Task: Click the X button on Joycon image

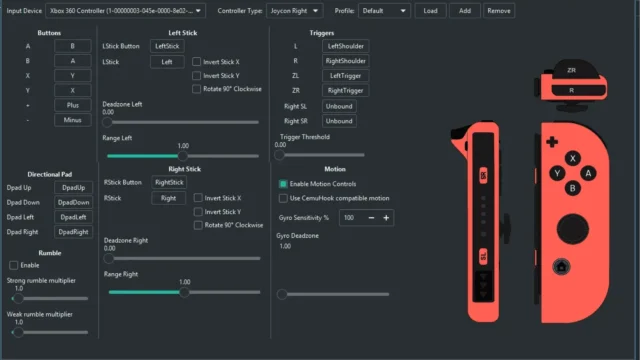Action: [x=573, y=158]
